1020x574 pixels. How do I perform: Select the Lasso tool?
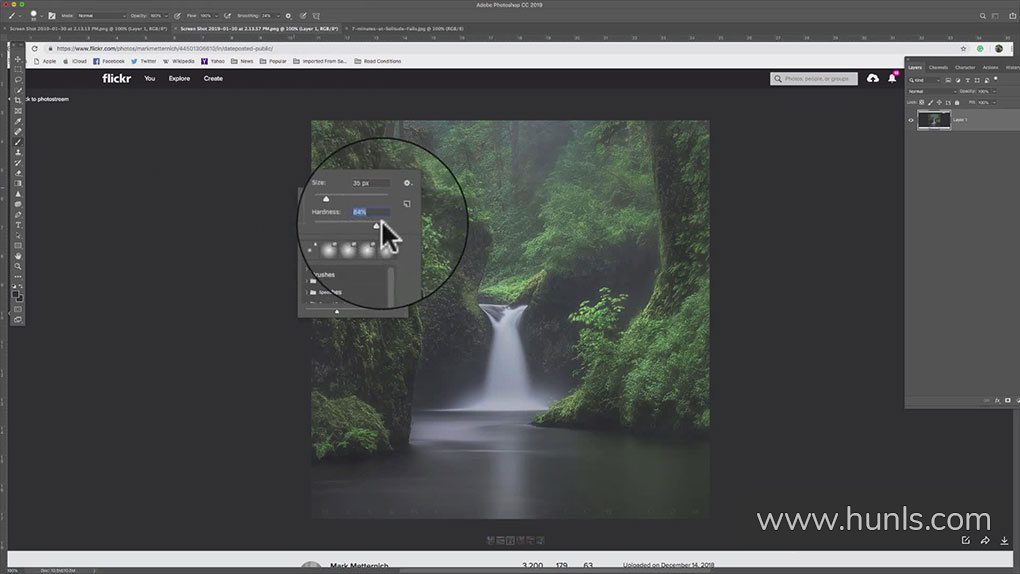pos(18,79)
